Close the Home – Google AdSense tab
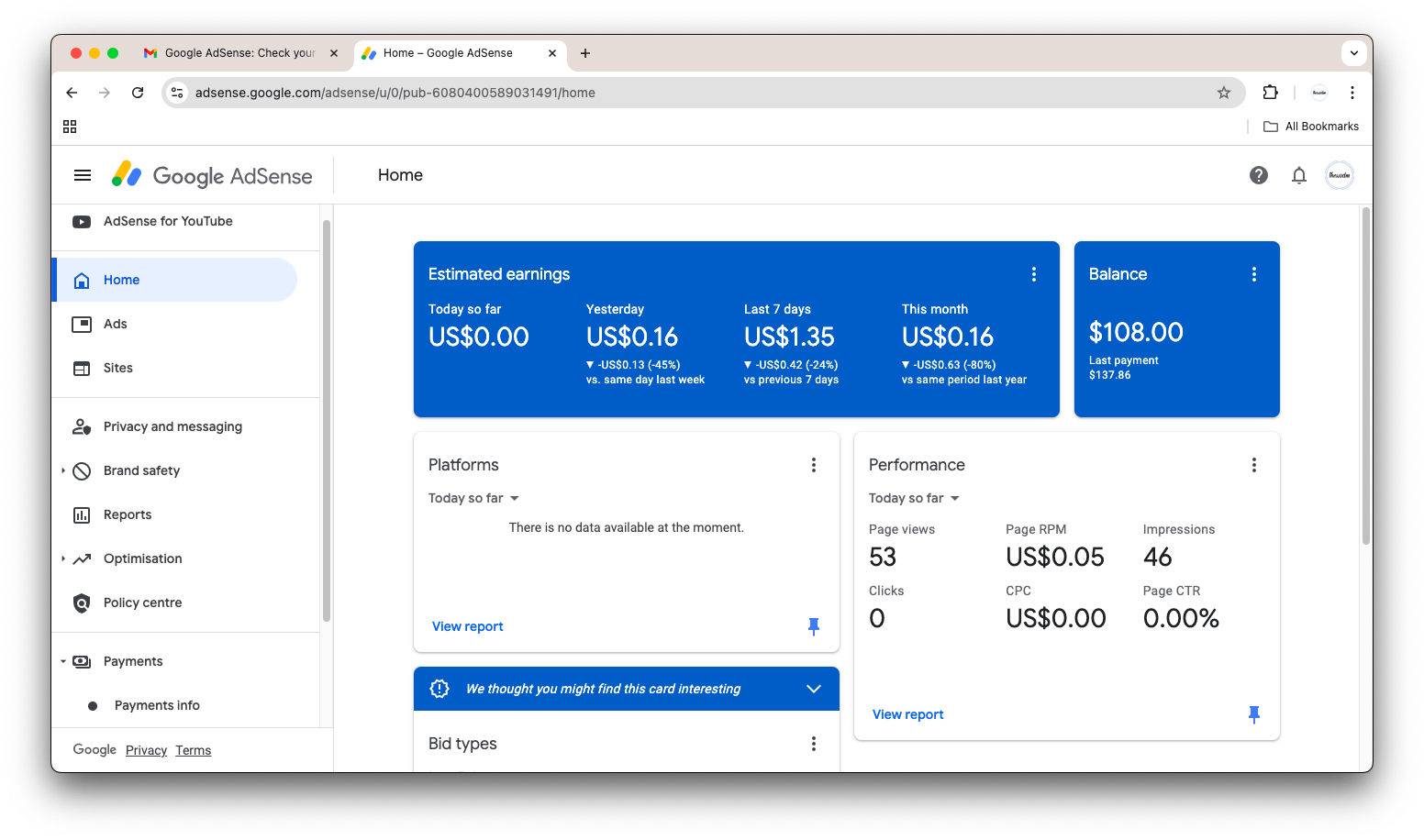This screenshot has width=1424, height=840. tap(552, 53)
